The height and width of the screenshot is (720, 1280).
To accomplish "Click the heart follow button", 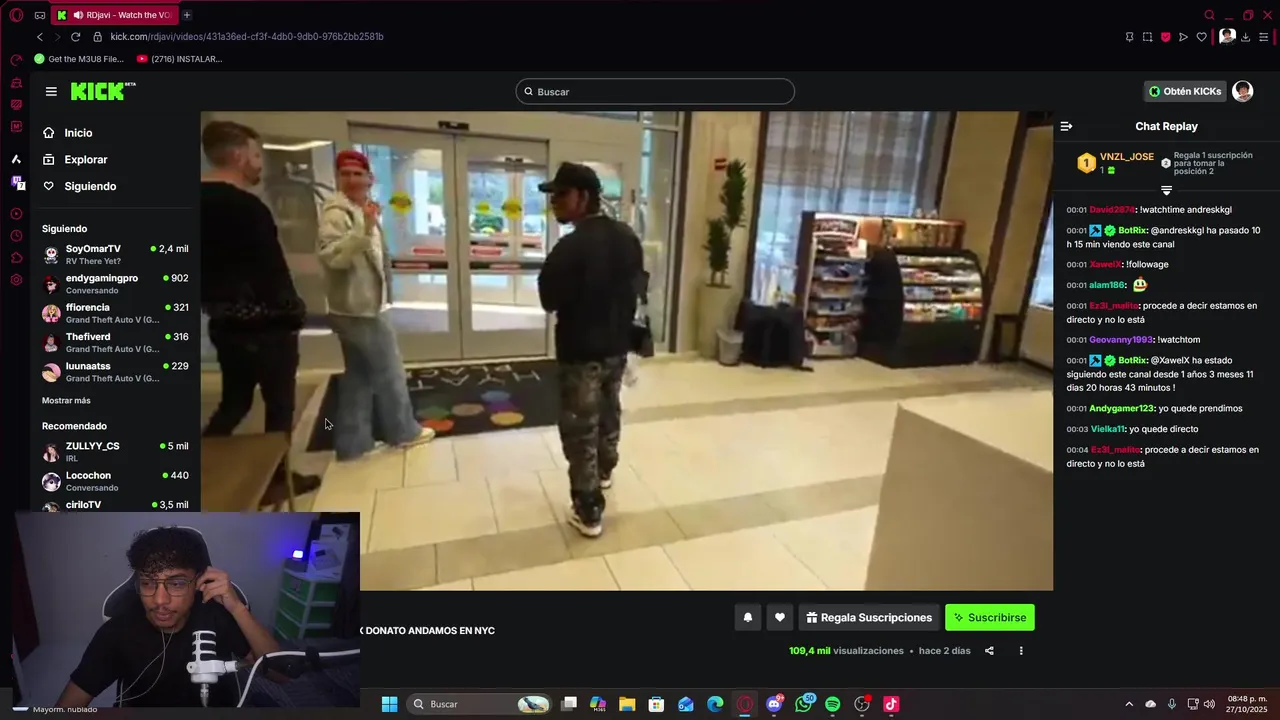I will [x=780, y=618].
